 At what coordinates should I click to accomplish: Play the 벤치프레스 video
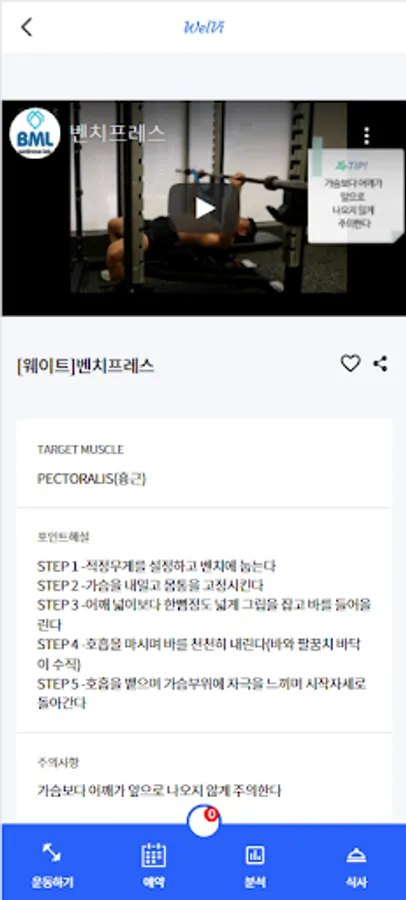pos(204,208)
